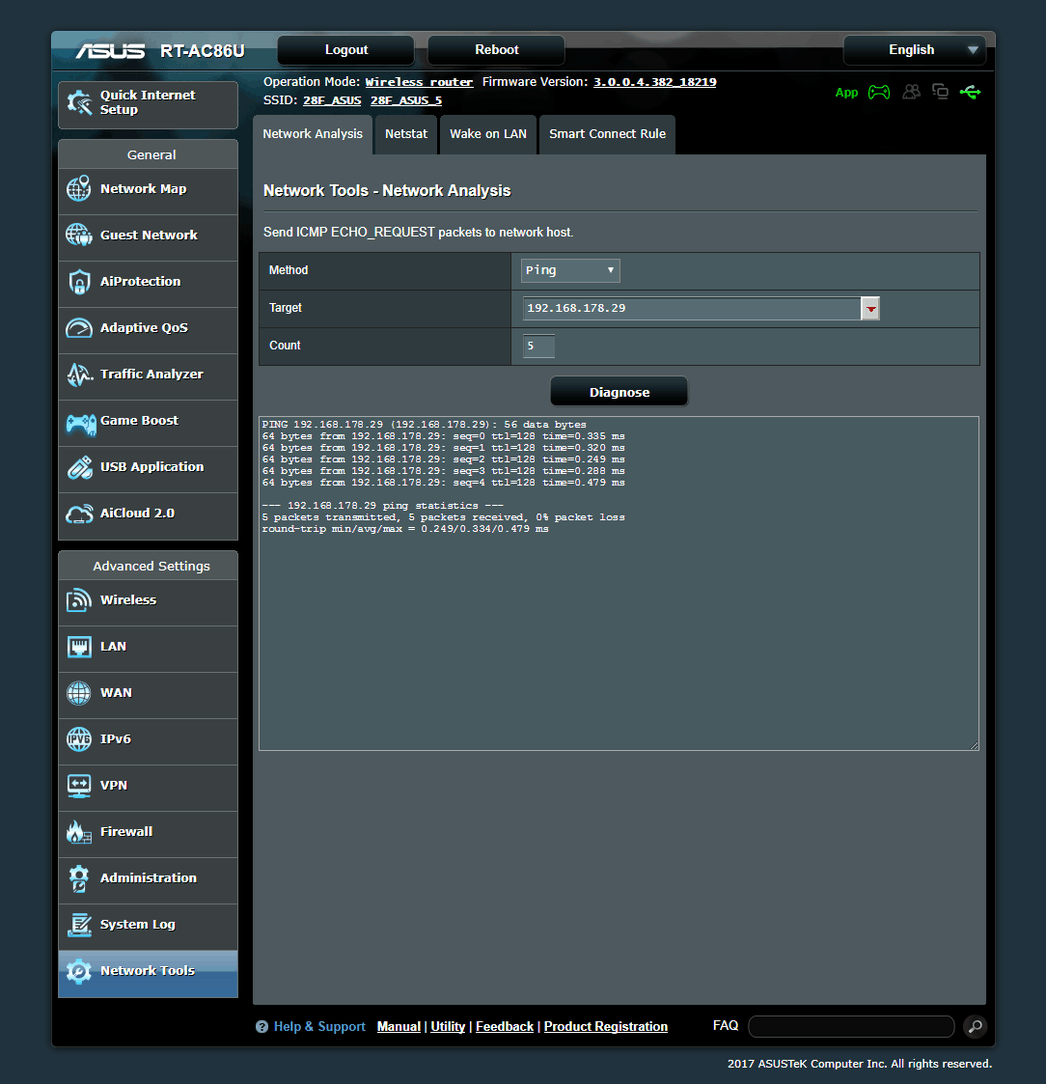Viewport: 1046px width, 1084px height.
Task: Click the Administration gear icon
Action: pos(79,878)
